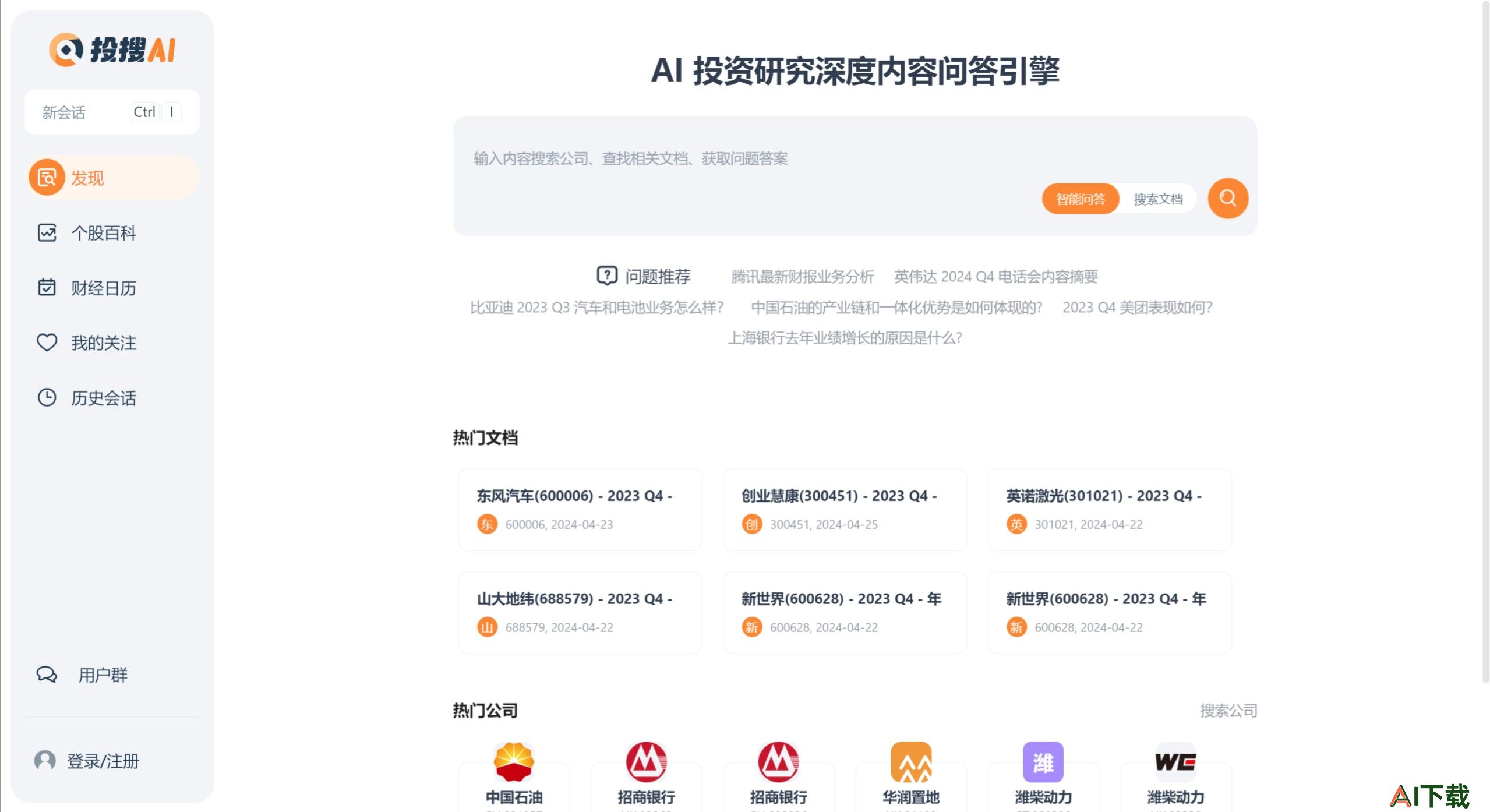Open 华润置地 company logo
The image size is (1490, 812).
[911, 761]
